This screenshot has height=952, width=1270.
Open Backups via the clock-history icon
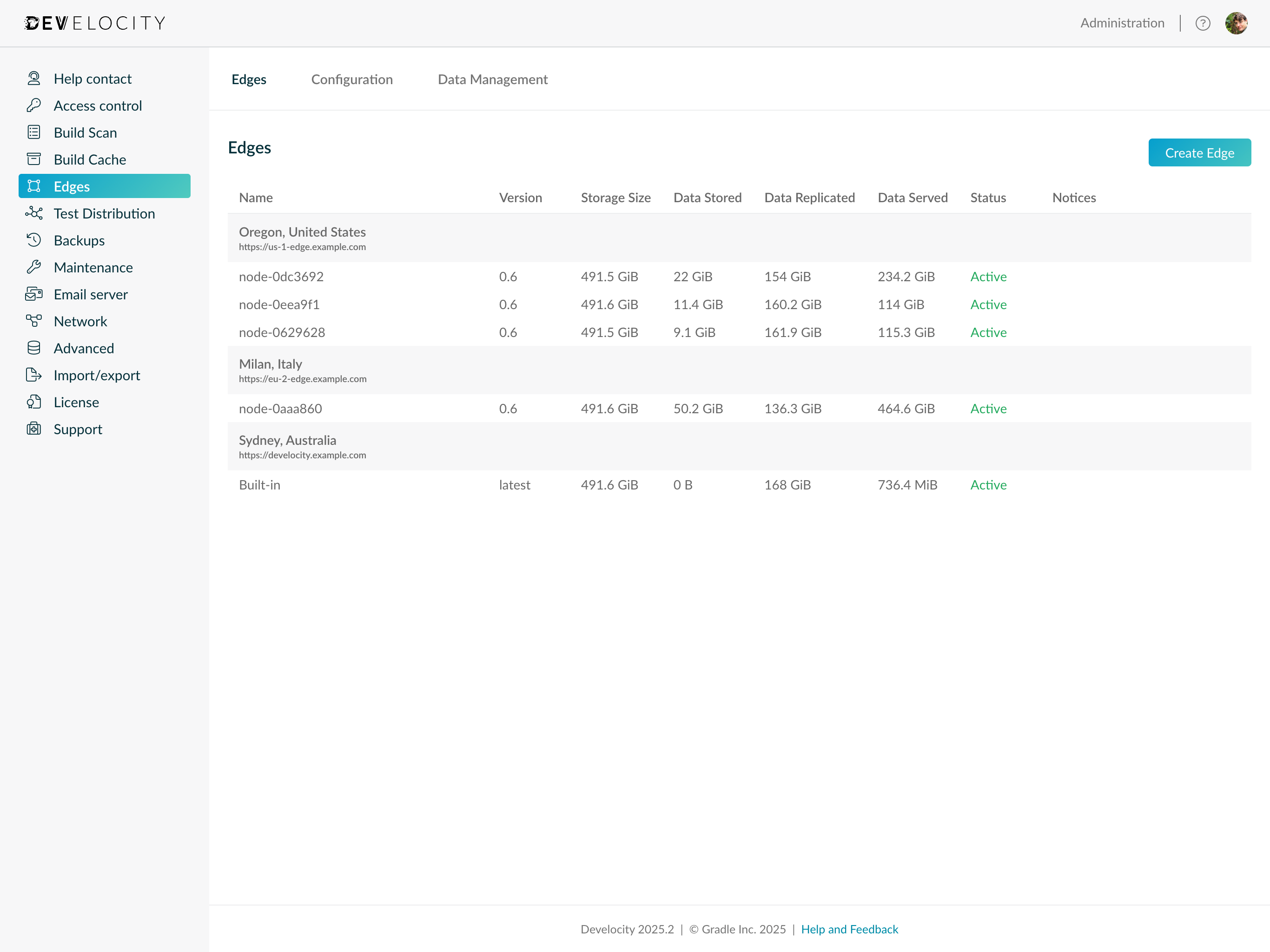click(x=34, y=240)
